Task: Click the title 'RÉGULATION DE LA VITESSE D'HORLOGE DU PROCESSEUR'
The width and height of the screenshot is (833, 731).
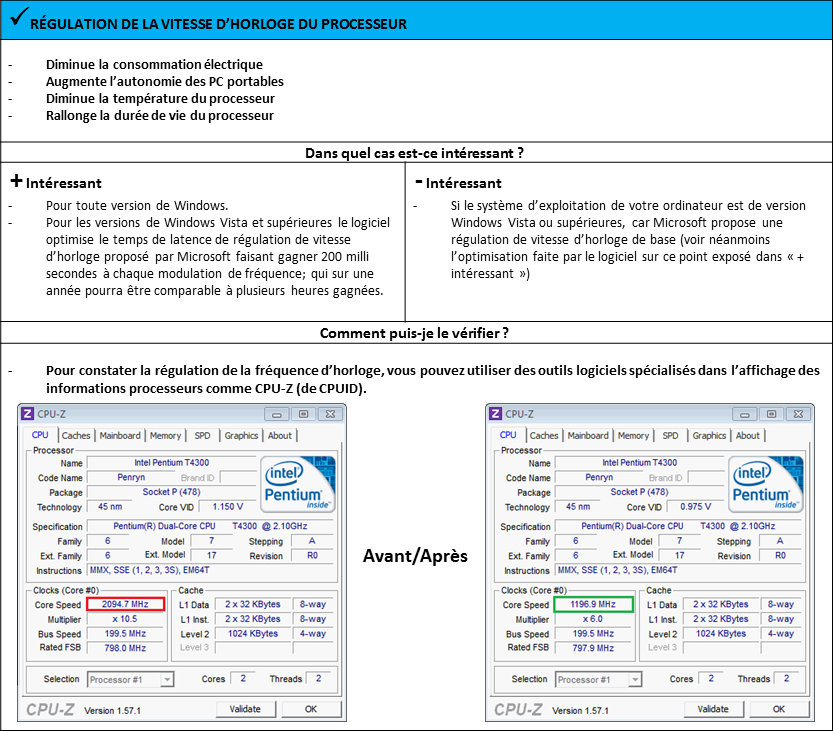Action: point(218,24)
